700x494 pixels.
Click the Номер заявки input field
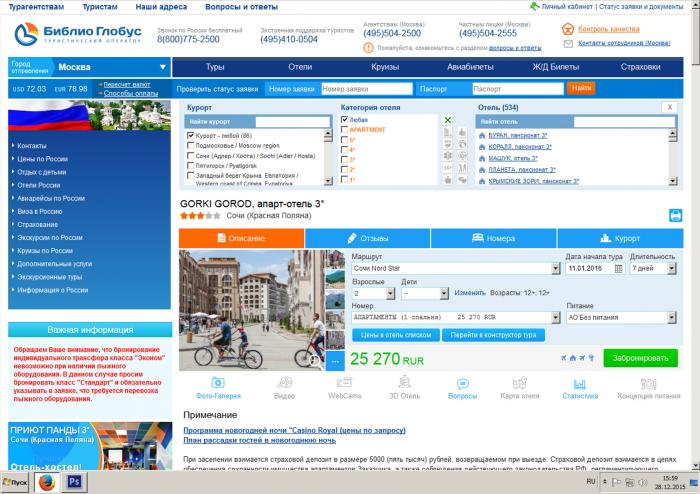[367, 89]
